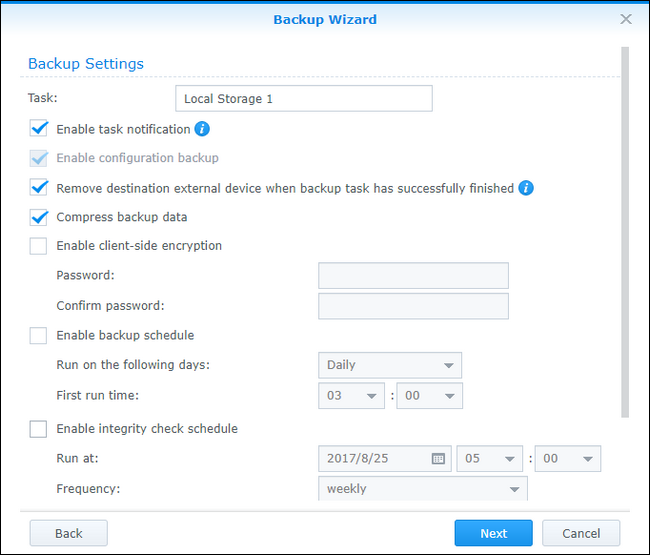Image resolution: width=650 pixels, height=555 pixels.
Task: Toggle Compress backup data checkbox
Action: (x=39, y=217)
